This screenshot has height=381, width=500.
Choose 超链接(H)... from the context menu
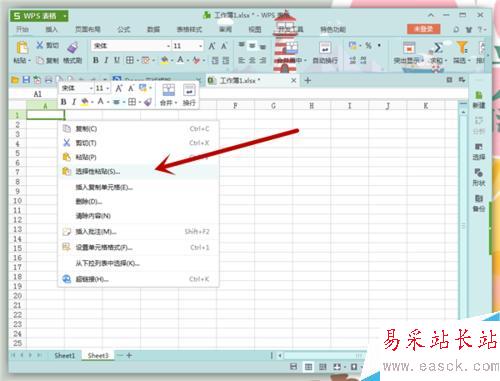point(139,279)
